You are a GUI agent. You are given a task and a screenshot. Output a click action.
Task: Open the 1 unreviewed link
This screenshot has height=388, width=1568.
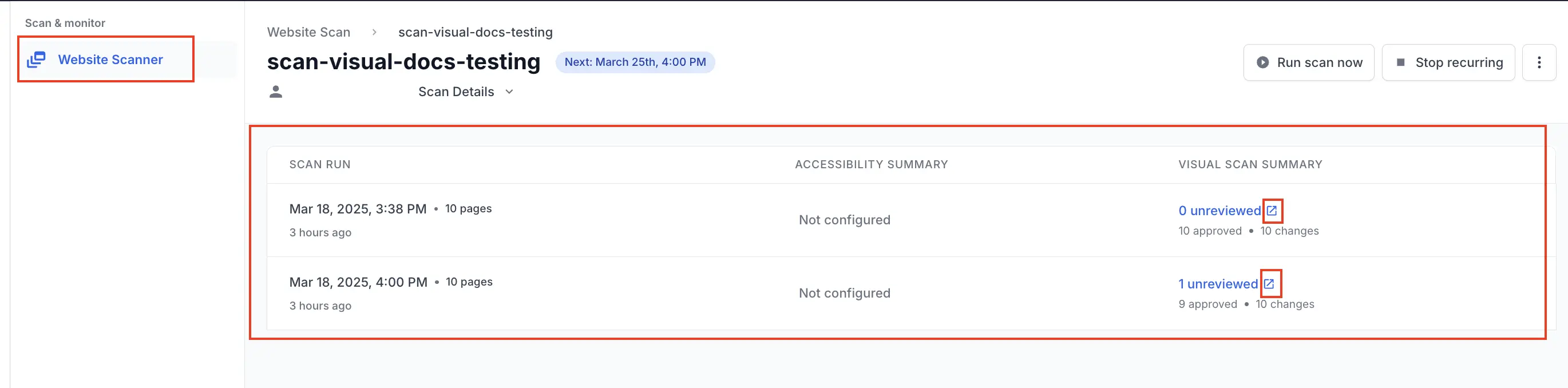click(1217, 284)
